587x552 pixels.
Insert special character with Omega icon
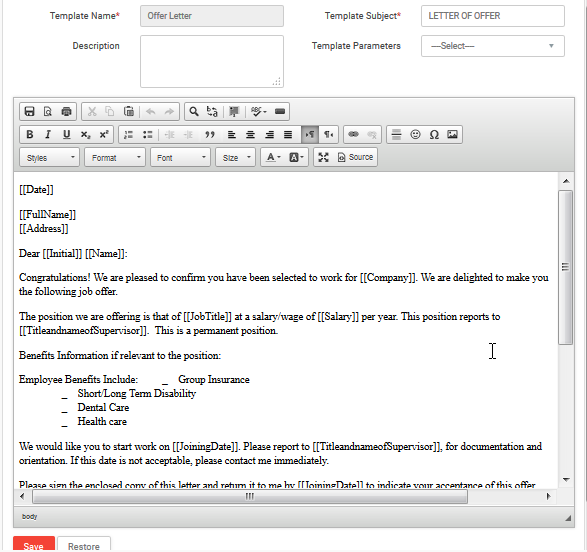(434, 134)
